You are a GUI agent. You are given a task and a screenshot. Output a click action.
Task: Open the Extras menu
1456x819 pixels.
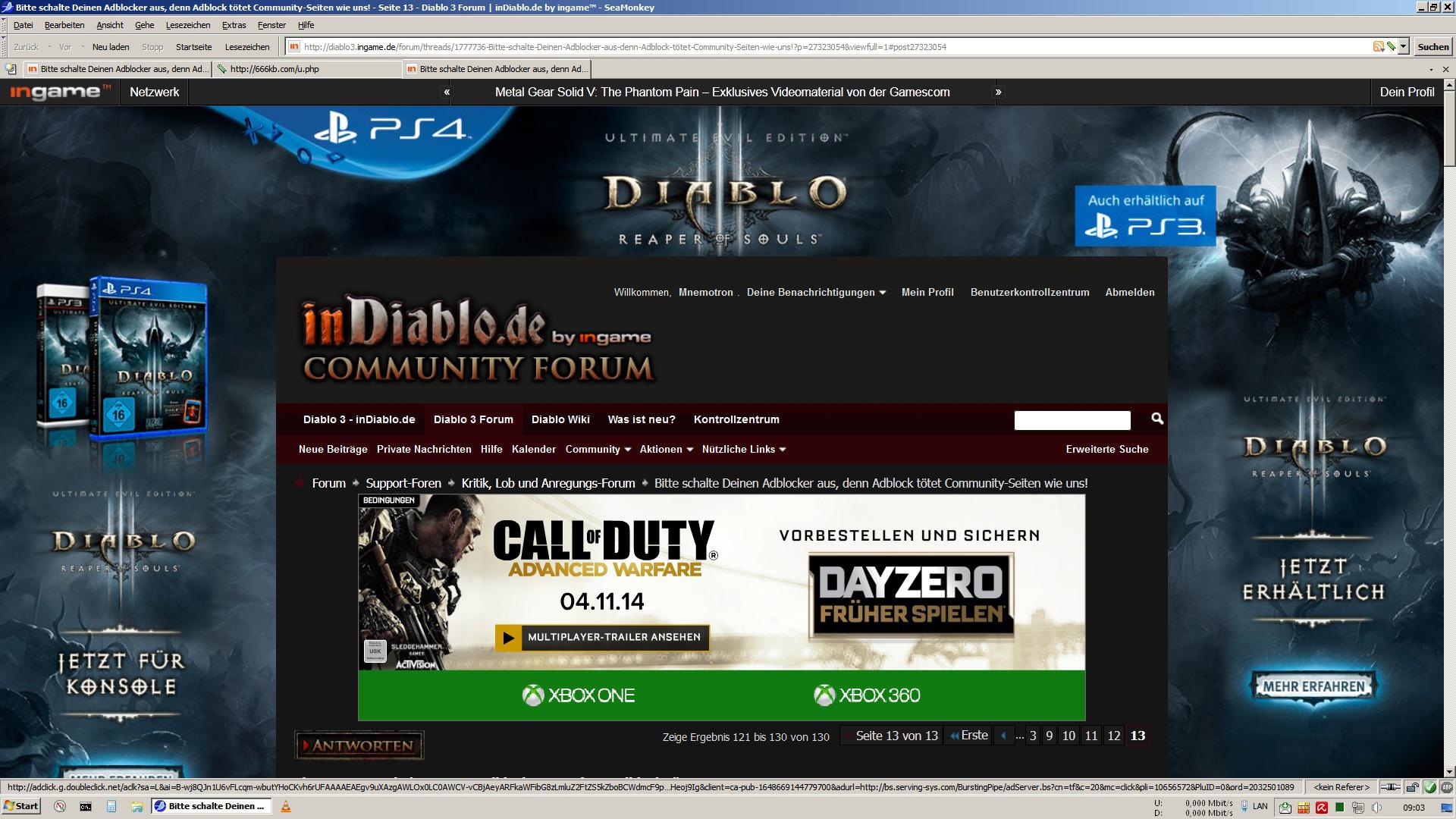click(x=234, y=25)
